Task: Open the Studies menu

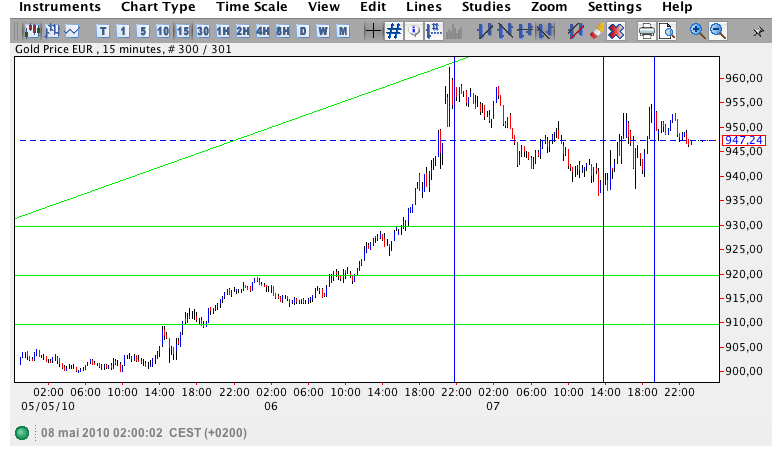Action: (x=486, y=7)
